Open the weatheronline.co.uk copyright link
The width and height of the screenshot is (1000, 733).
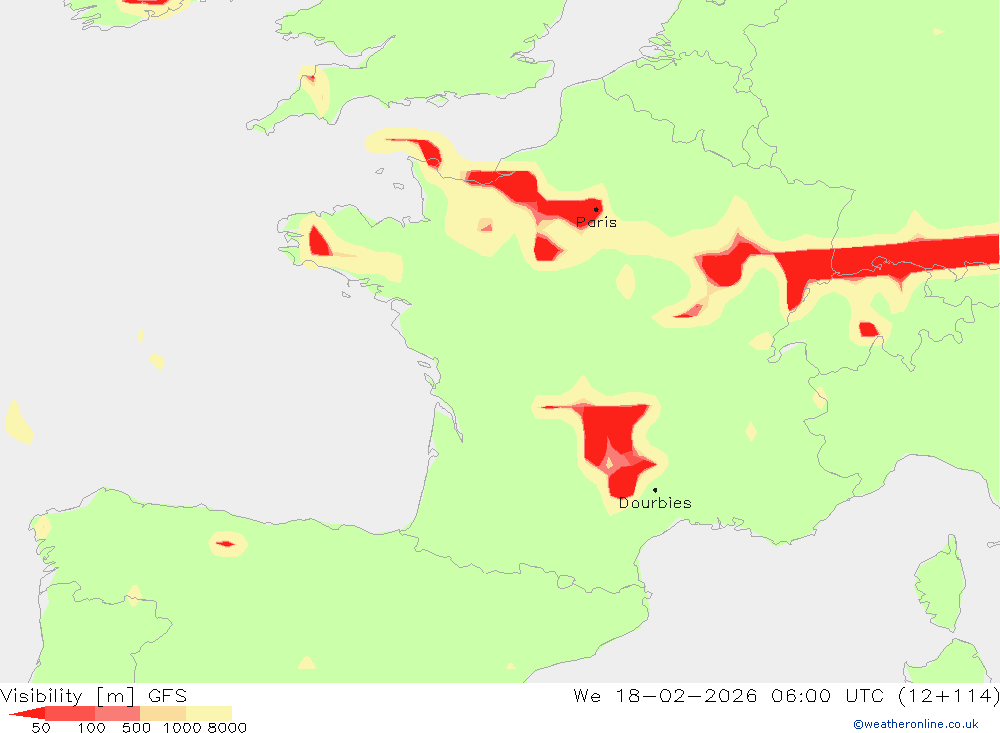click(916, 724)
